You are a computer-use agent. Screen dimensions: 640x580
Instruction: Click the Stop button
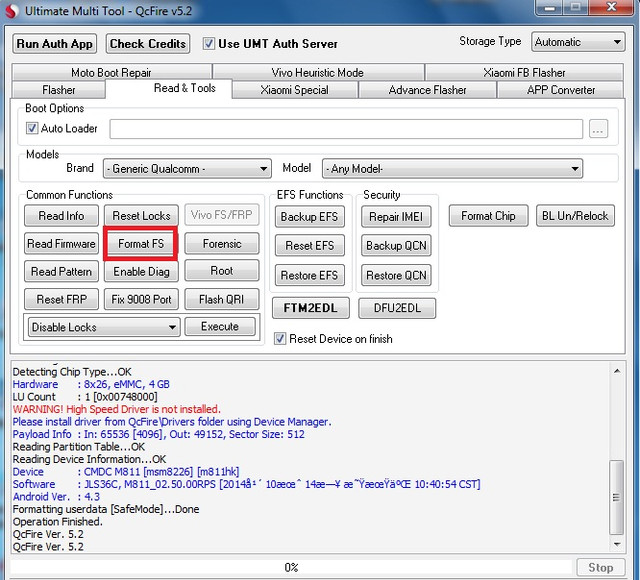[x=600, y=567]
